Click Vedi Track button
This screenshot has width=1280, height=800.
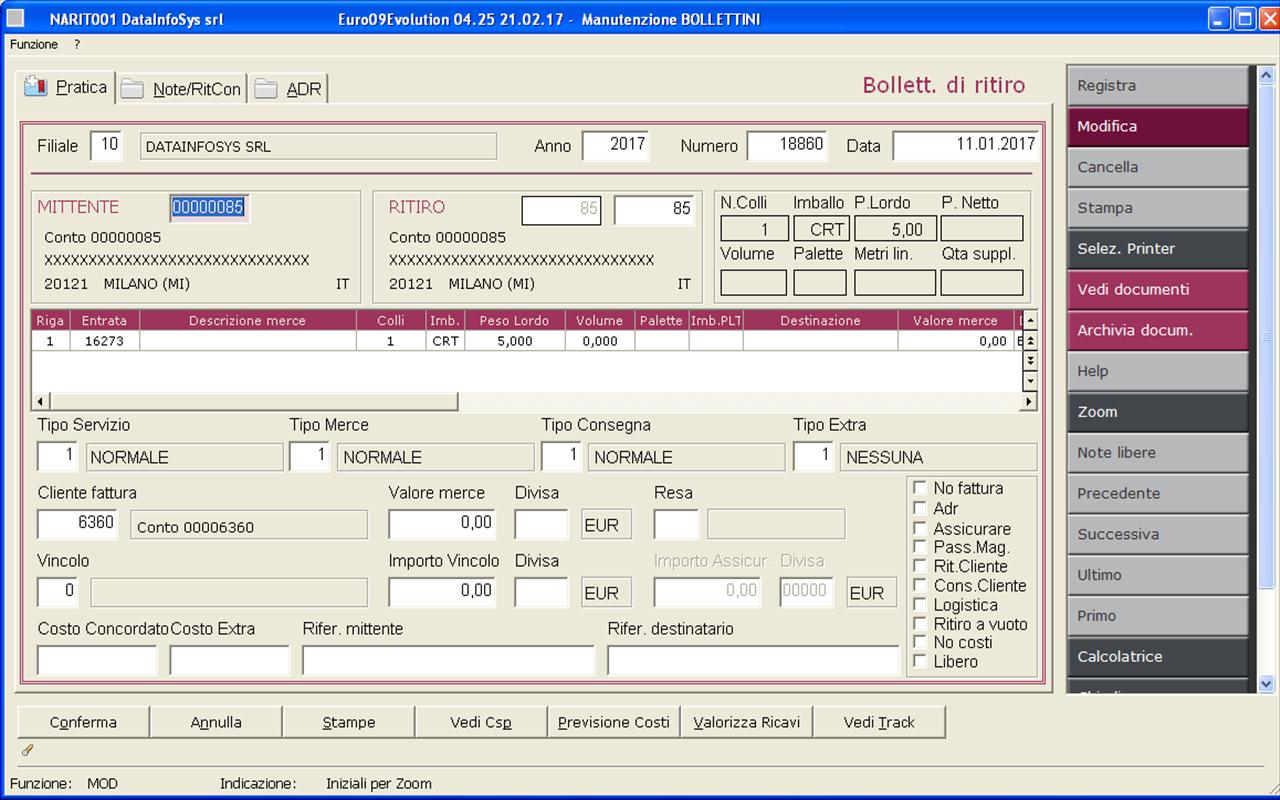[x=879, y=722]
